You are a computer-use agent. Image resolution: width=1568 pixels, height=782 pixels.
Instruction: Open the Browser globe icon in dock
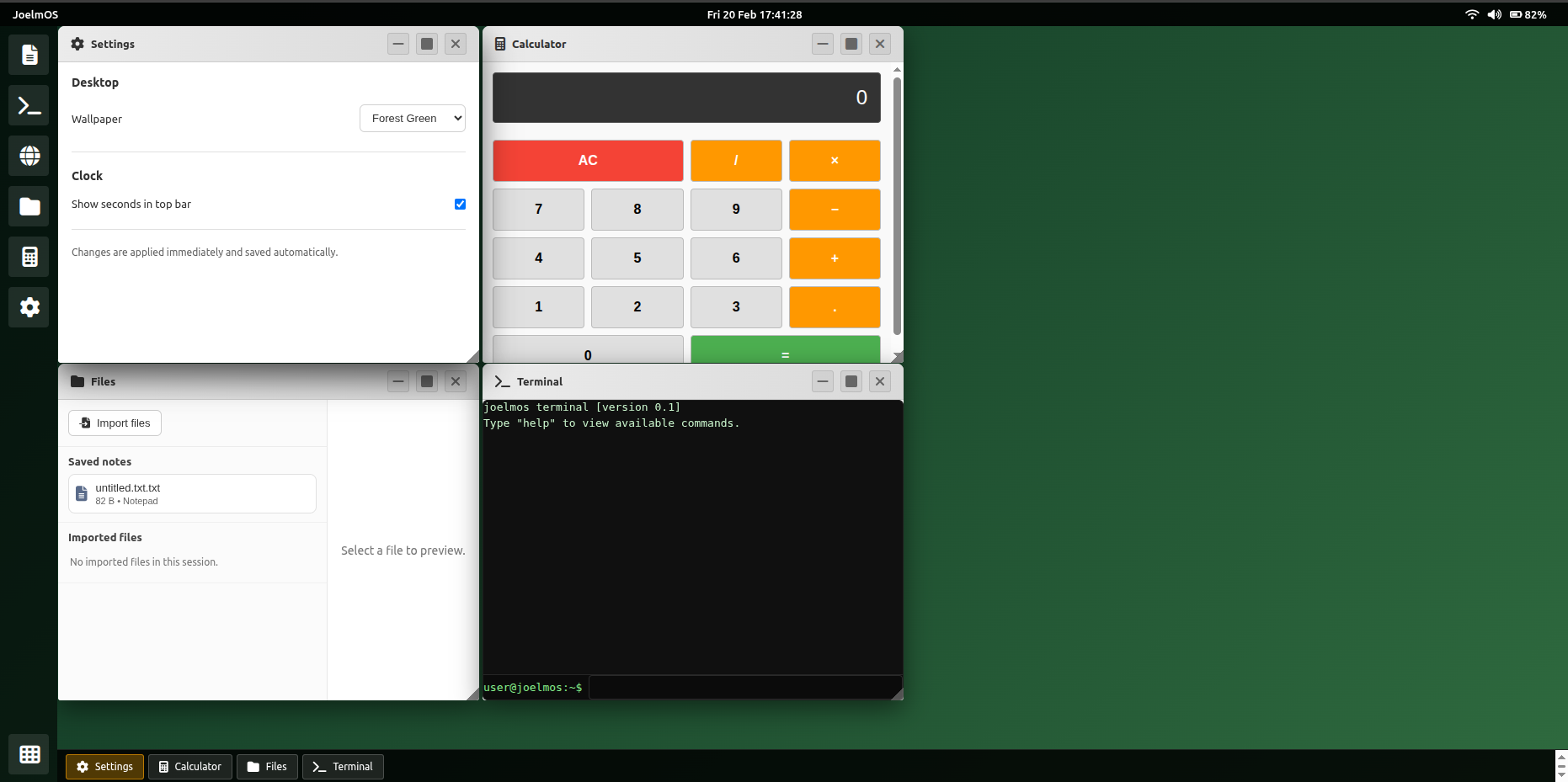pyautogui.click(x=29, y=157)
